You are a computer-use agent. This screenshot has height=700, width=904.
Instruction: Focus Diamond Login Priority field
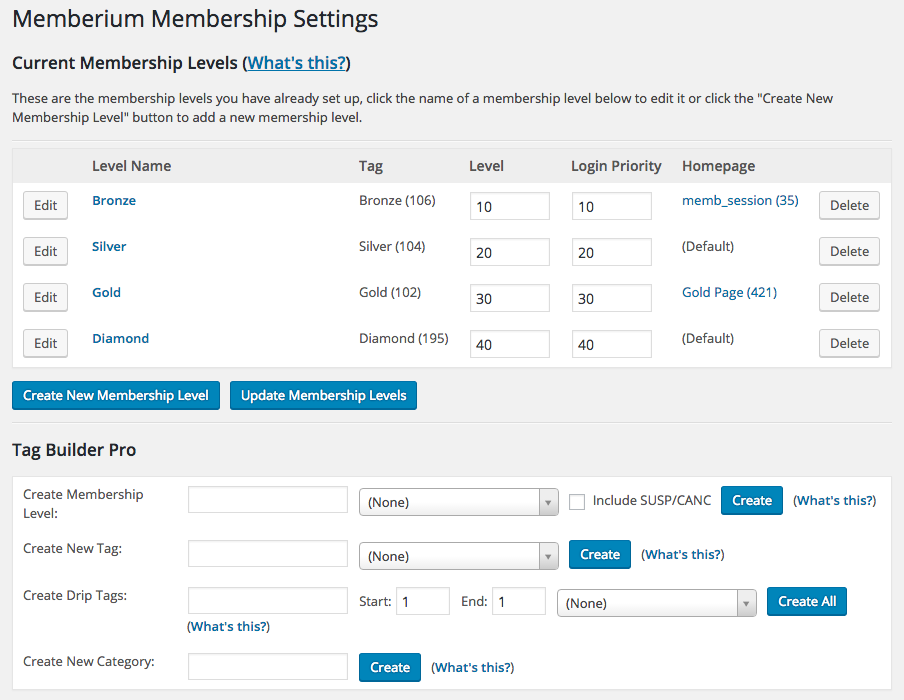(x=612, y=344)
